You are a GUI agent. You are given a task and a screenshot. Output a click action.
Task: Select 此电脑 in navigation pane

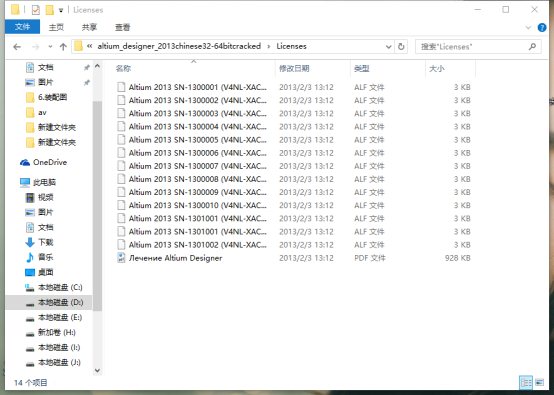pos(44,182)
